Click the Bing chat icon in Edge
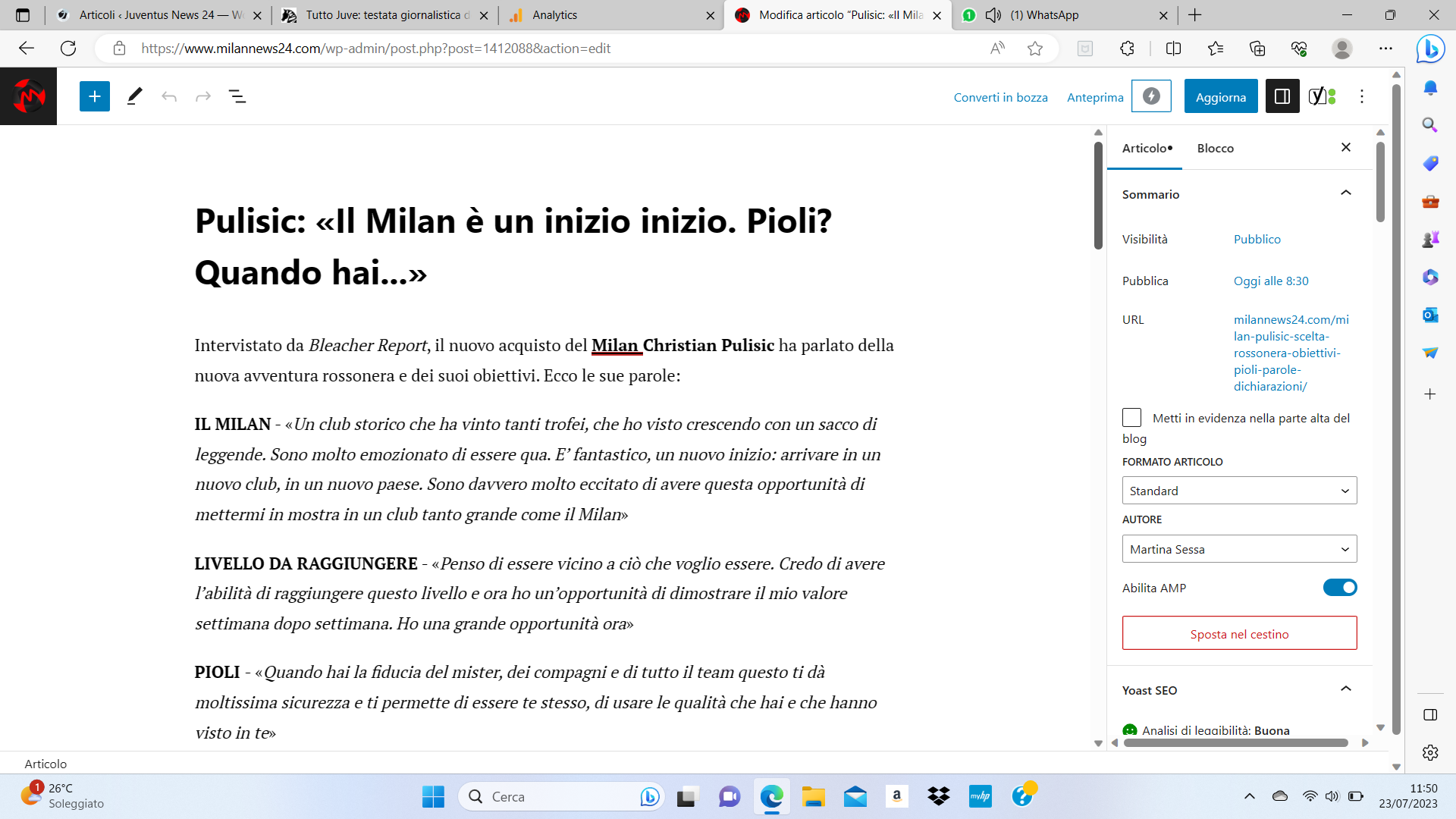Viewport: 1456px width, 819px height. click(x=1430, y=49)
